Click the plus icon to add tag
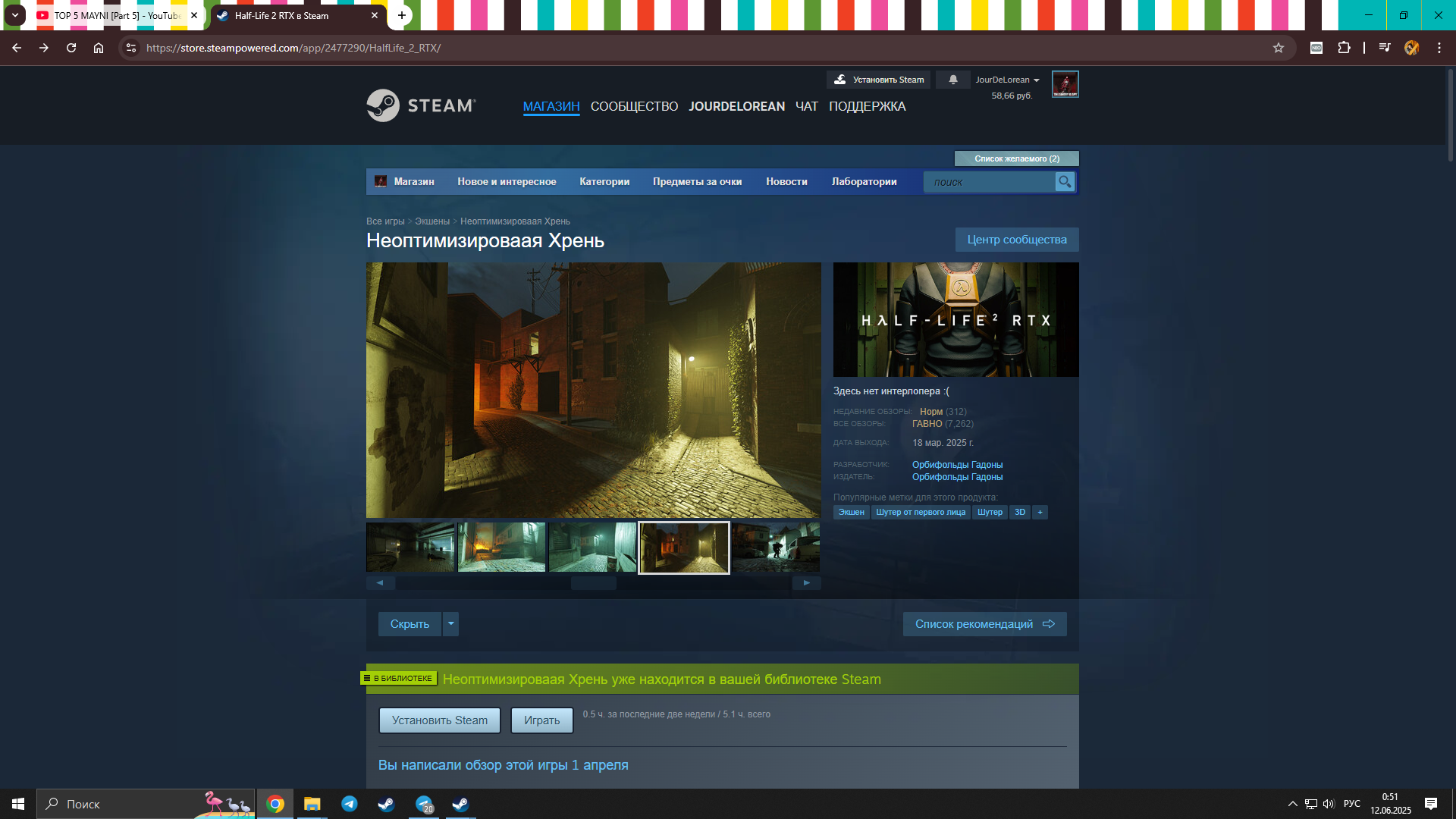Viewport: 1456px width, 819px height. 1040,513
